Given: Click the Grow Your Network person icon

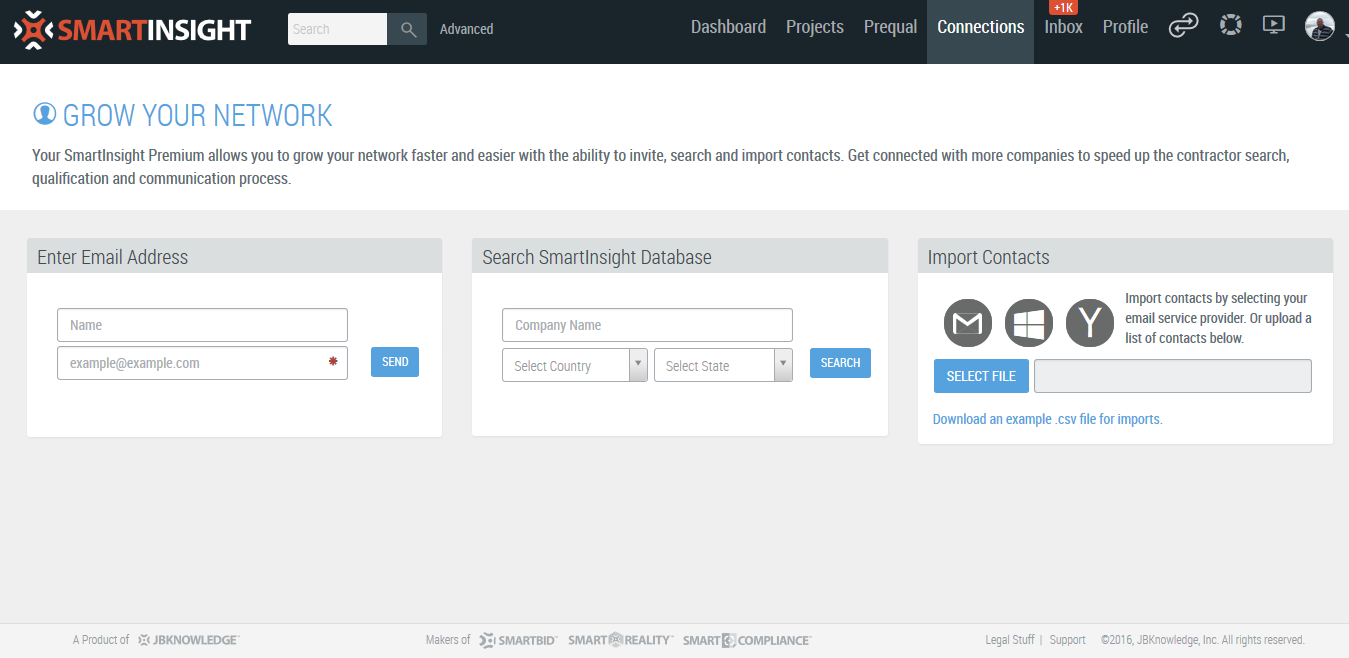Looking at the screenshot, I should tap(44, 114).
